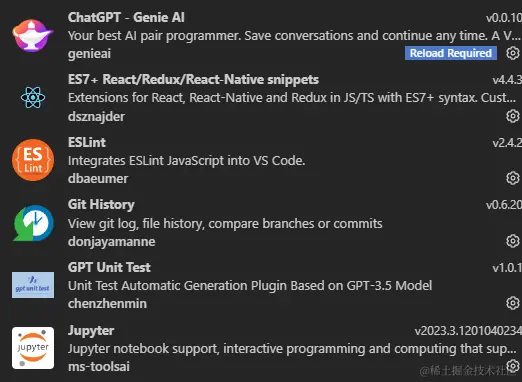Select the Jupyter extension title
The image size is (522, 382).
coord(91,330)
